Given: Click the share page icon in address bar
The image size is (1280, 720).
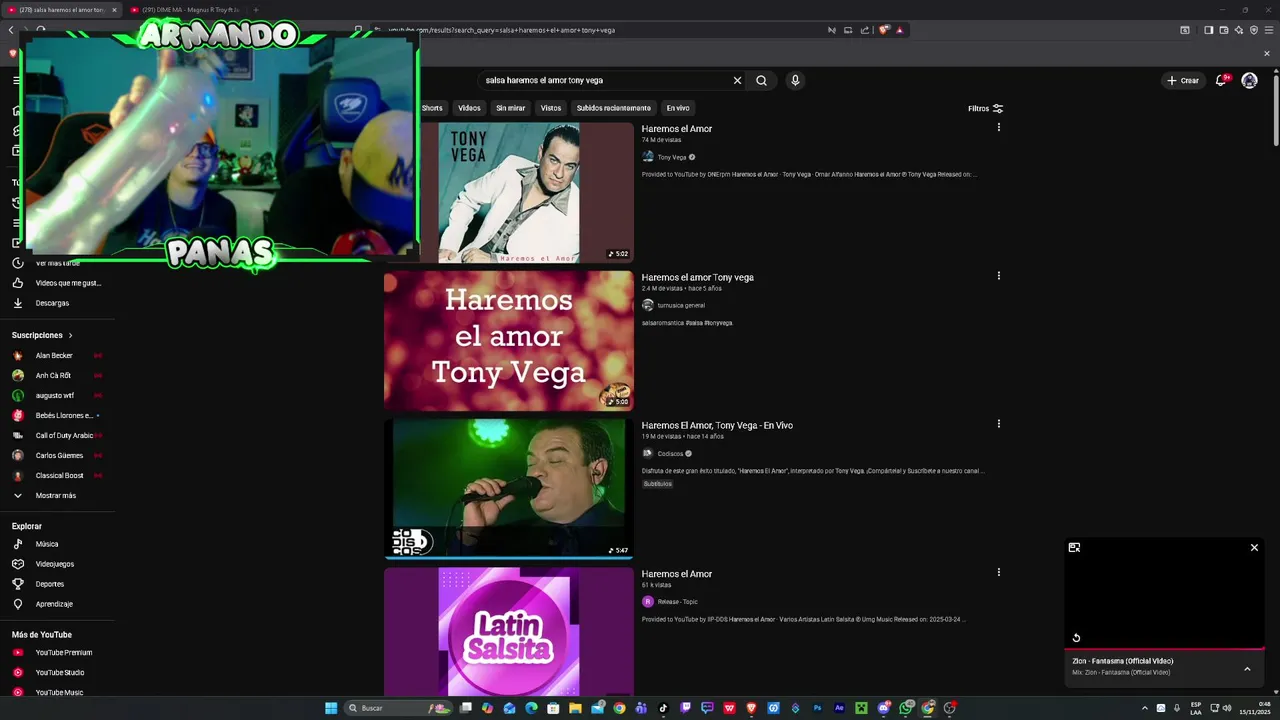Looking at the screenshot, I should click(x=864, y=30).
